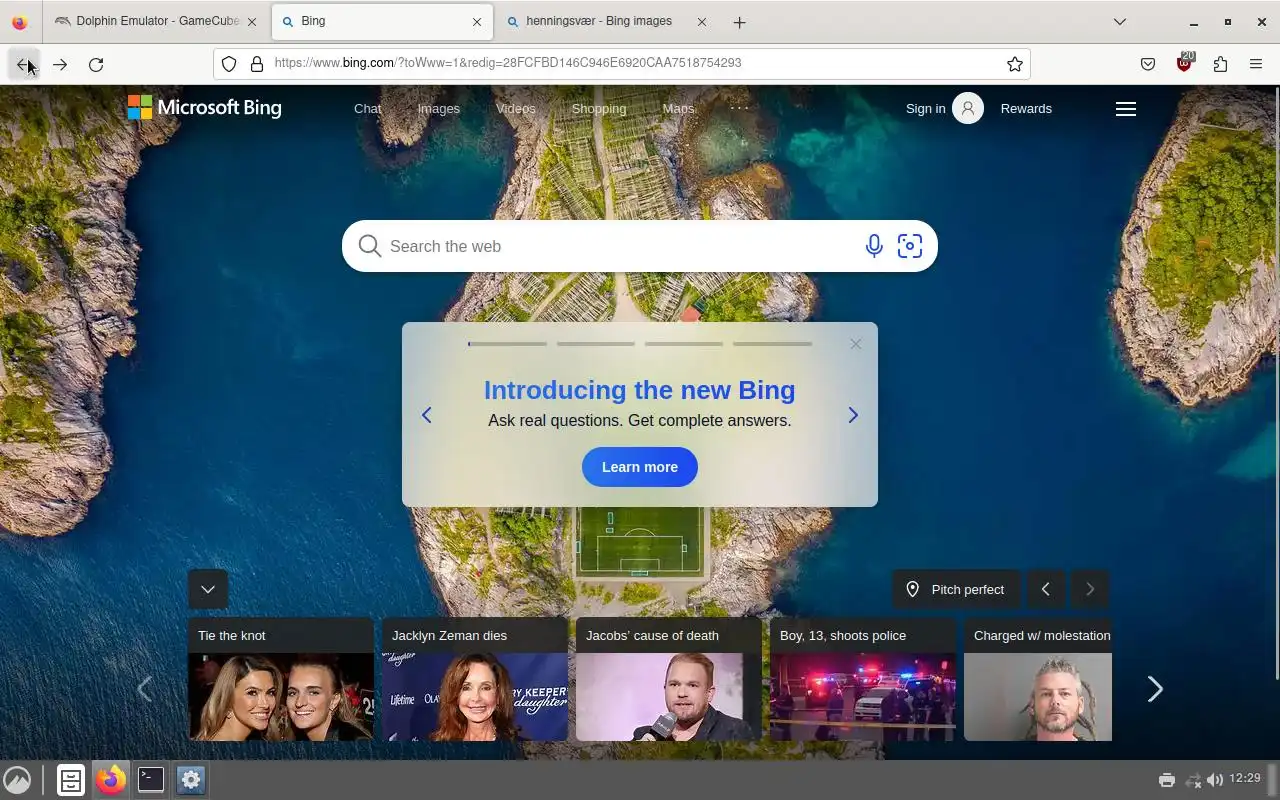Open Pitch perfect image info

point(956,589)
